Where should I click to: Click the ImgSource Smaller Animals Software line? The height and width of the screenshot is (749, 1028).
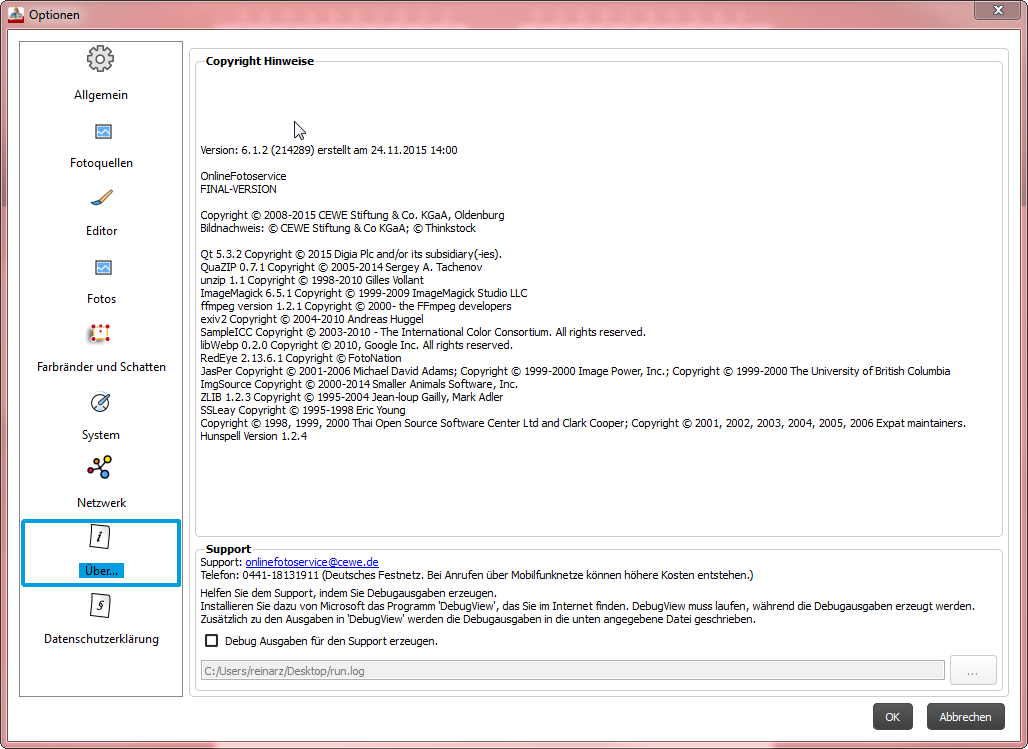point(359,384)
